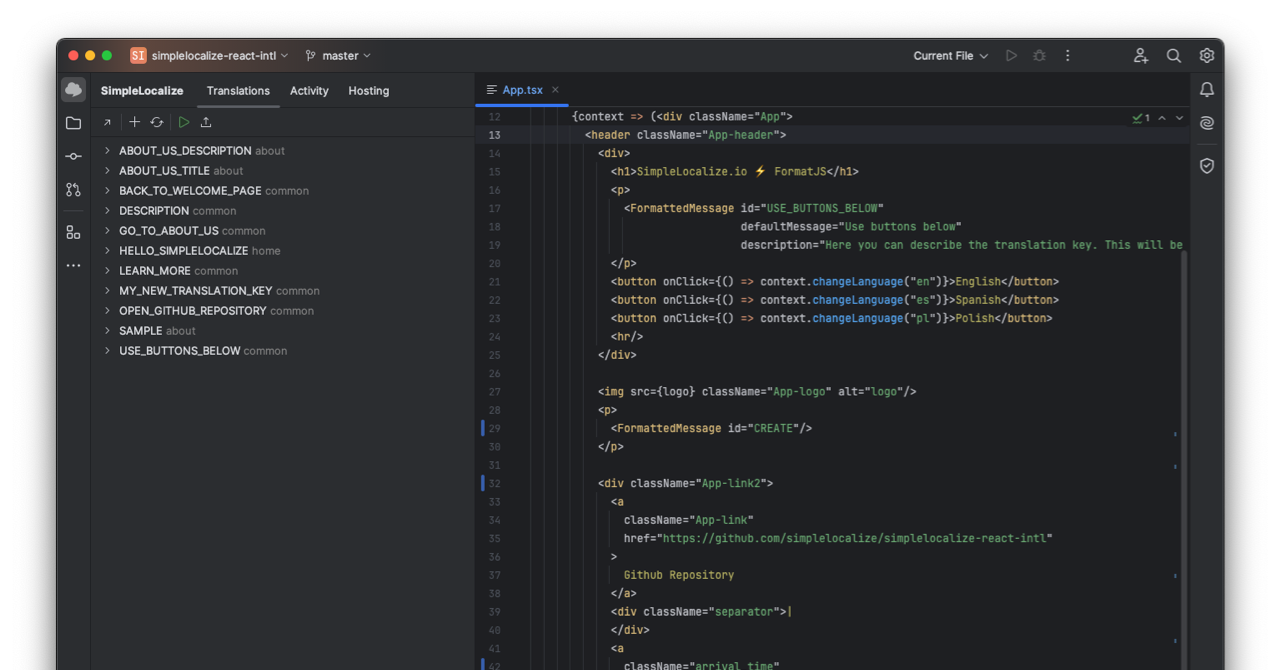
Task: Click the green play icon in SimpleLocalize toolbar
Action: point(184,122)
